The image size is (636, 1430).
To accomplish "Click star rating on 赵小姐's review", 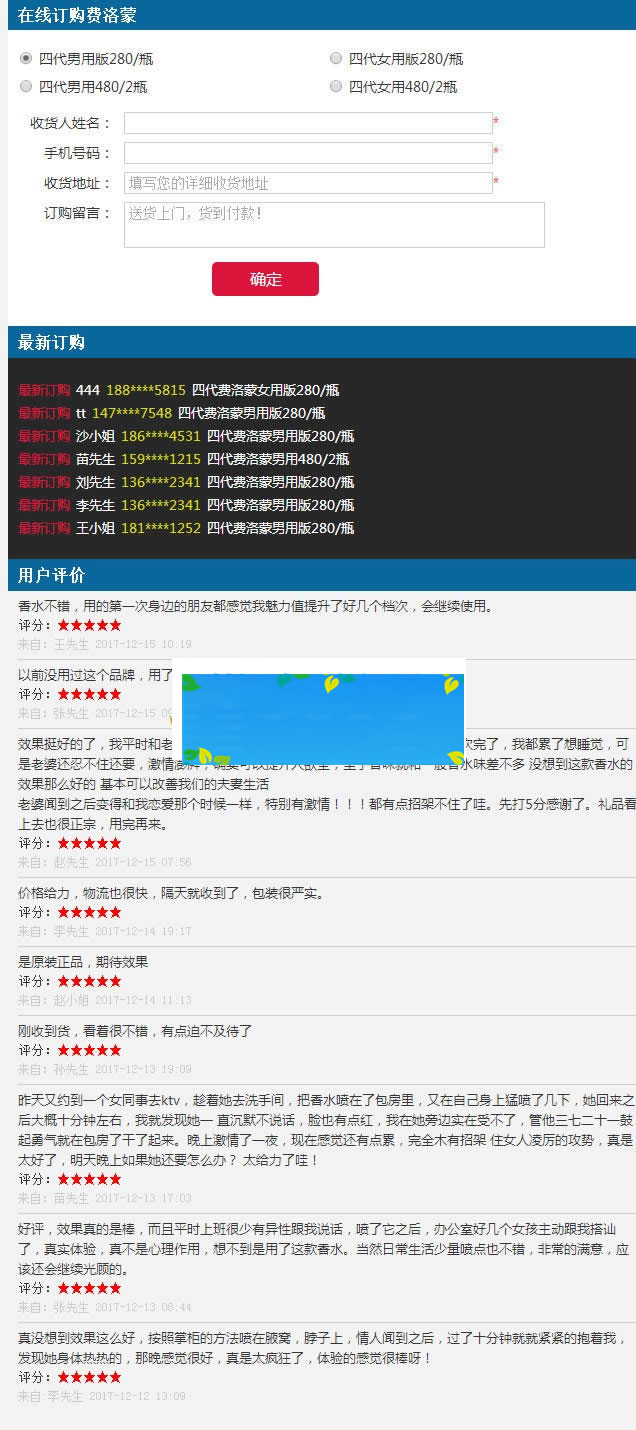I will pos(89,981).
